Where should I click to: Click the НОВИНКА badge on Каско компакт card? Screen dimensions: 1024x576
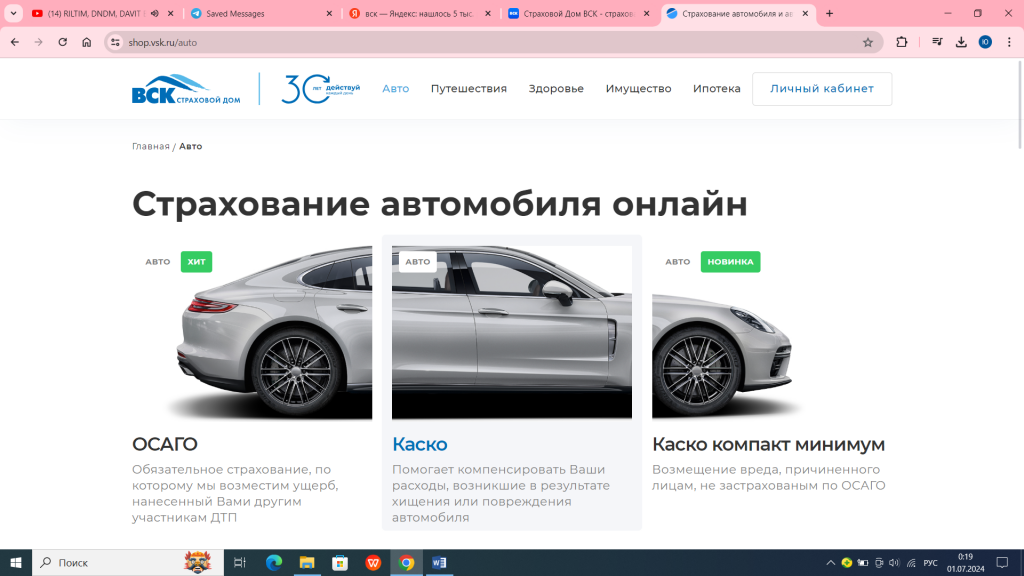pos(730,262)
